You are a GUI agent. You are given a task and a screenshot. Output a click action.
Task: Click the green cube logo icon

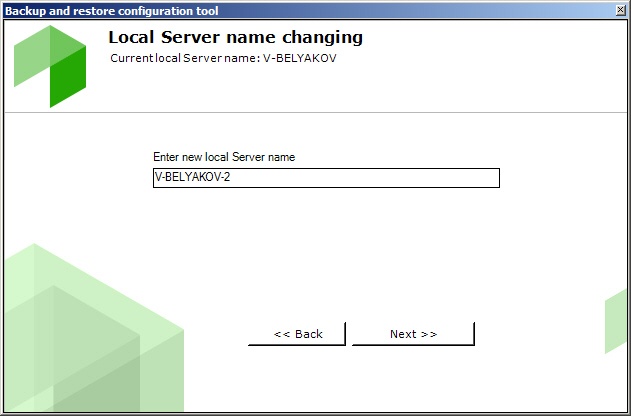pyautogui.click(x=50, y=66)
